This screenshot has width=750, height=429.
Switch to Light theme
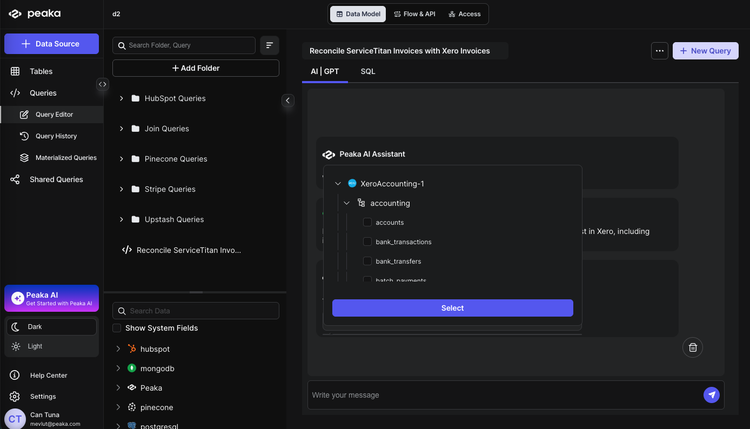(x=52, y=346)
